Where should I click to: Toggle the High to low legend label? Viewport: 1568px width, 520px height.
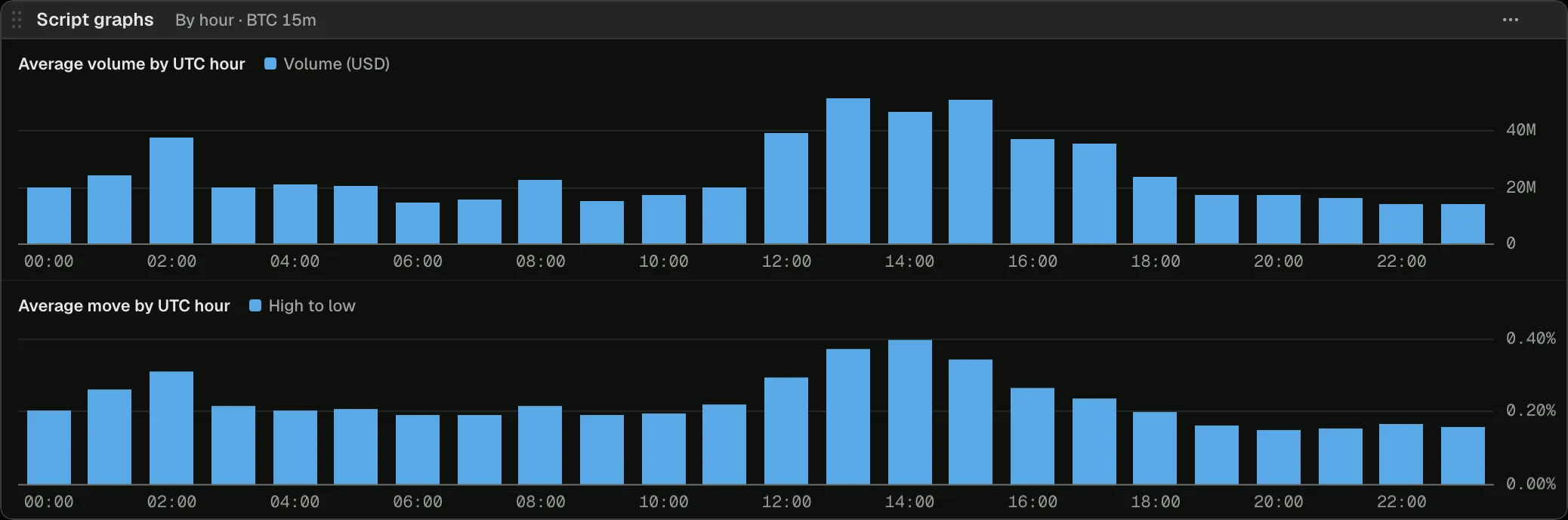pos(312,305)
